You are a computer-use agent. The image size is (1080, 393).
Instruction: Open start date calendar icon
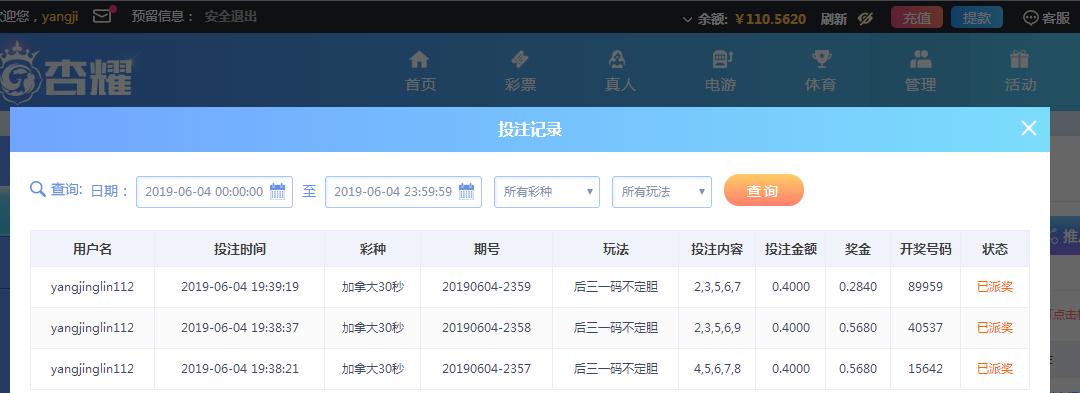[278, 191]
